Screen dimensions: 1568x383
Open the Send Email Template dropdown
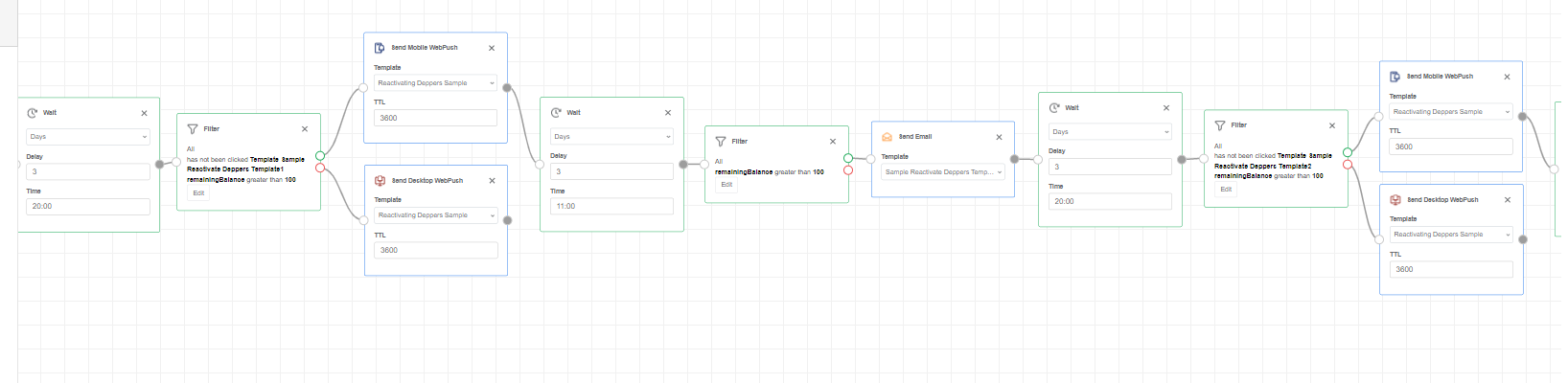(x=942, y=172)
